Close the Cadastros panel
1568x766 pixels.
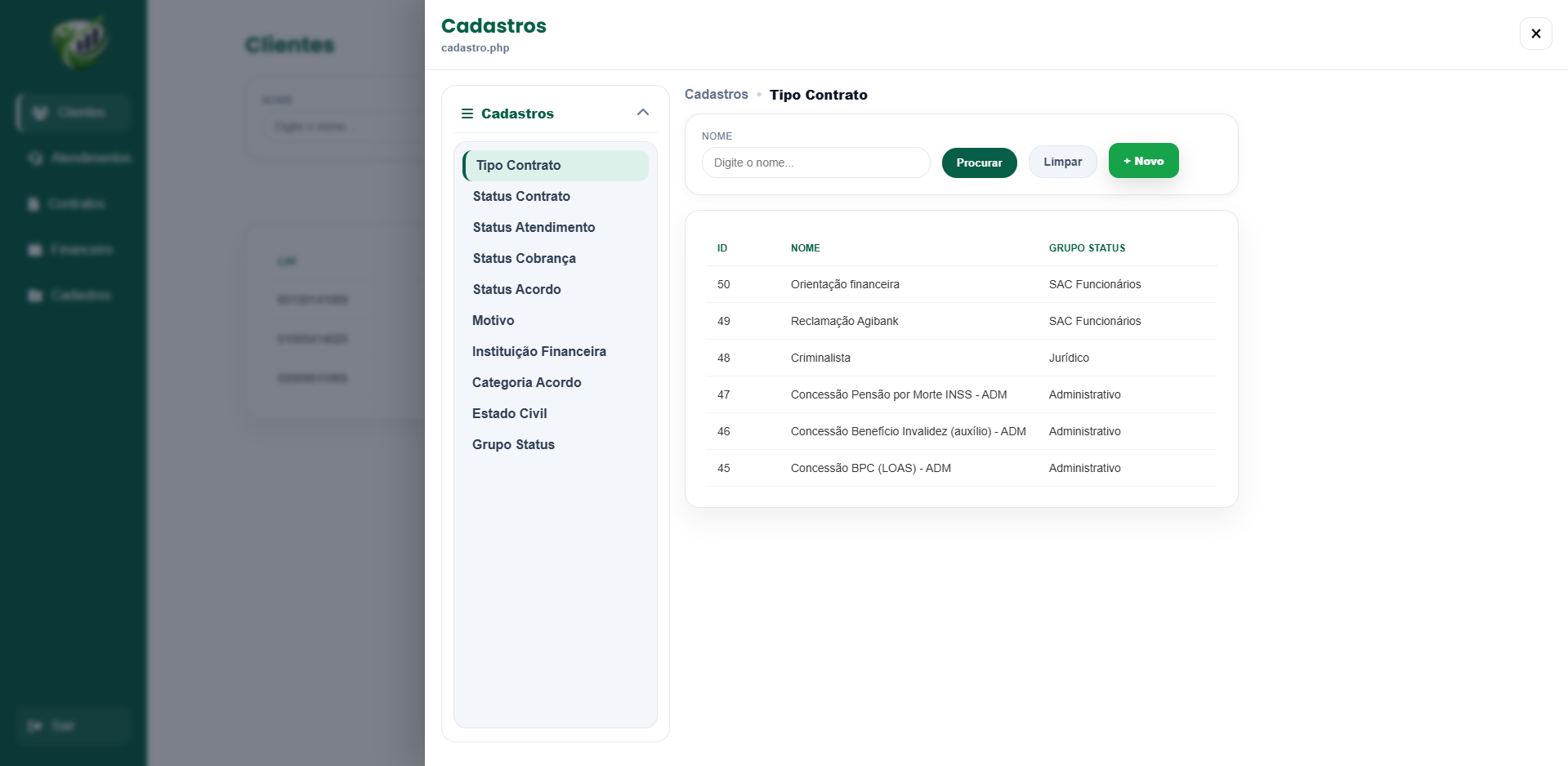pyautogui.click(x=1535, y=33)
